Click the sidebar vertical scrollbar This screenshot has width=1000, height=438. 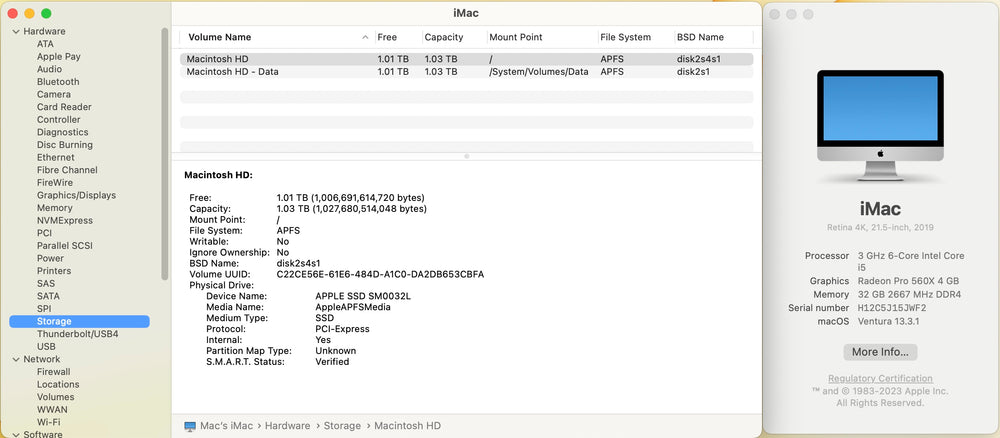coord(165,153)
